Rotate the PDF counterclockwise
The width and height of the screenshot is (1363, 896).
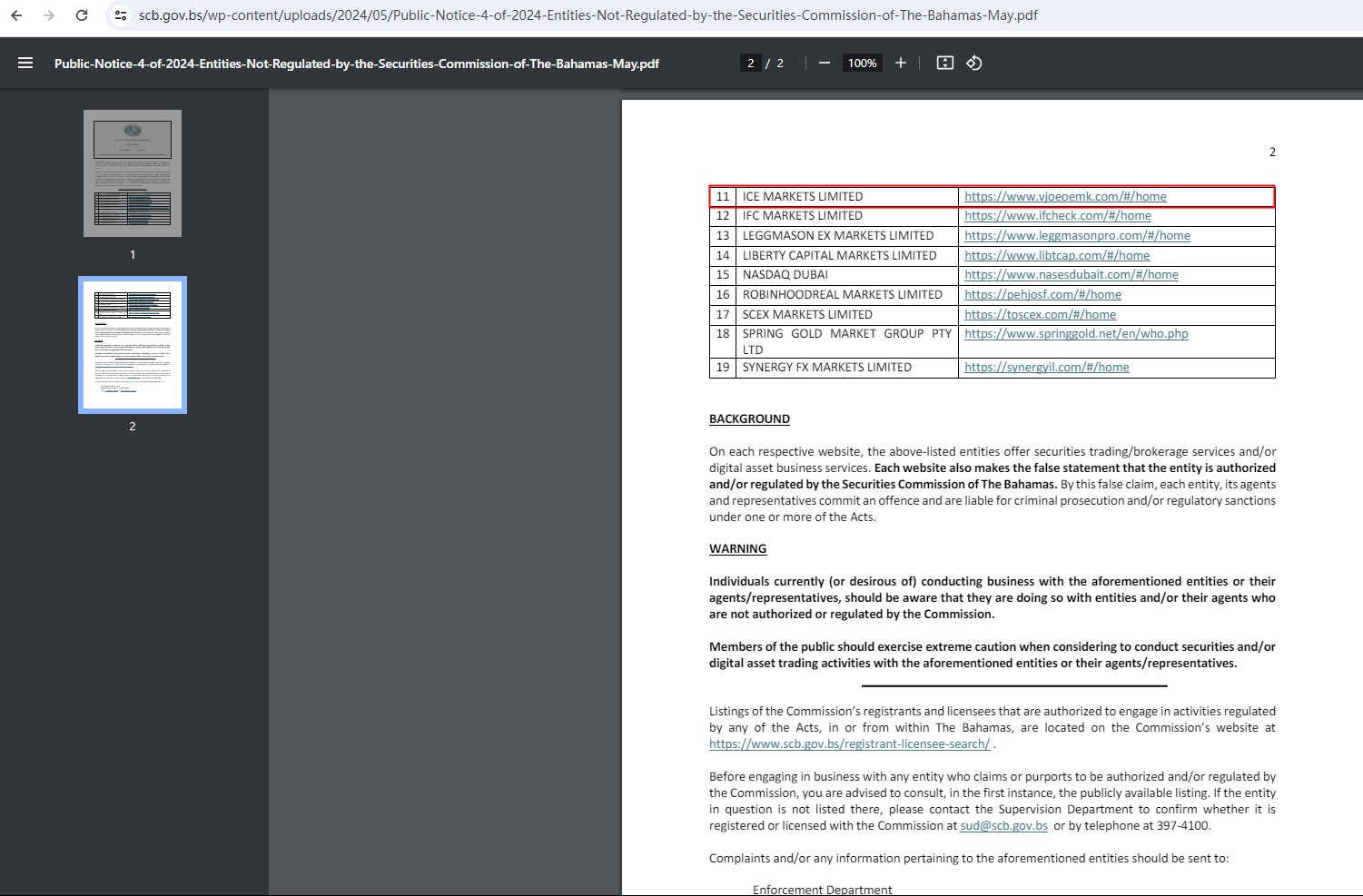[x=974, y=63]
